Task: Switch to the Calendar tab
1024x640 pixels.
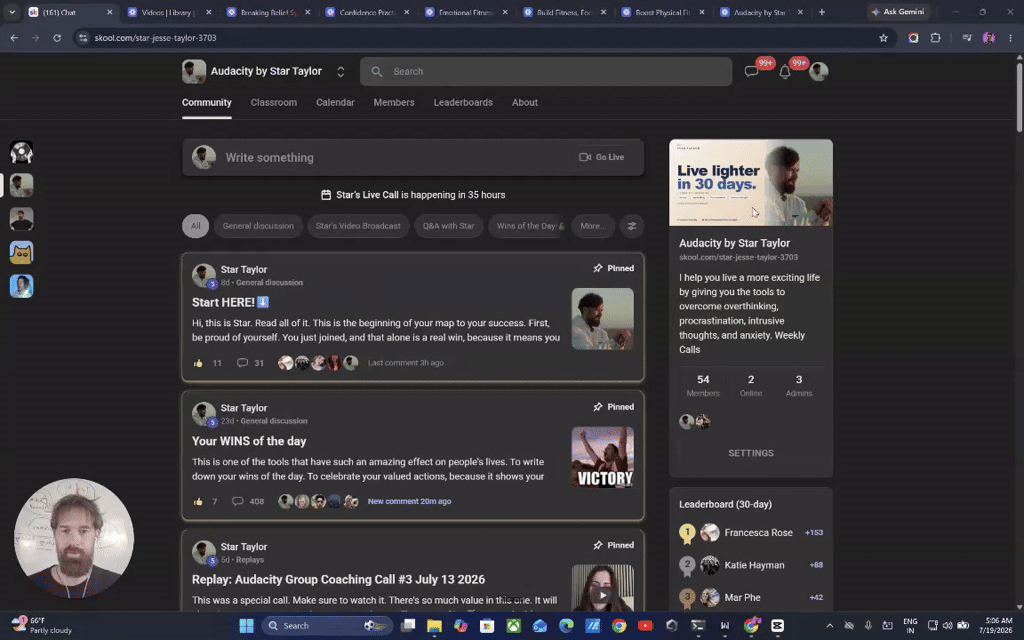Action: pyautogui.click(x=335, y=103)
